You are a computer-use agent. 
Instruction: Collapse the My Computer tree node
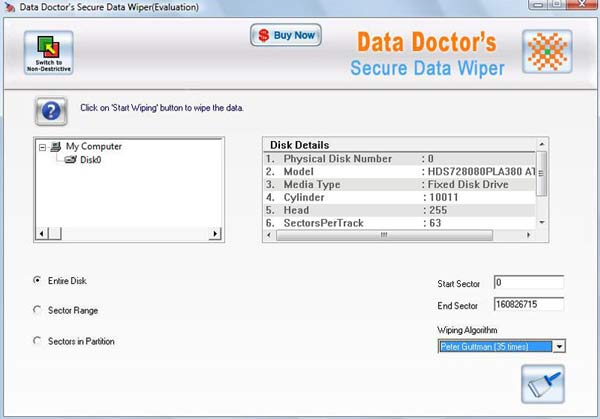[42, 147]
